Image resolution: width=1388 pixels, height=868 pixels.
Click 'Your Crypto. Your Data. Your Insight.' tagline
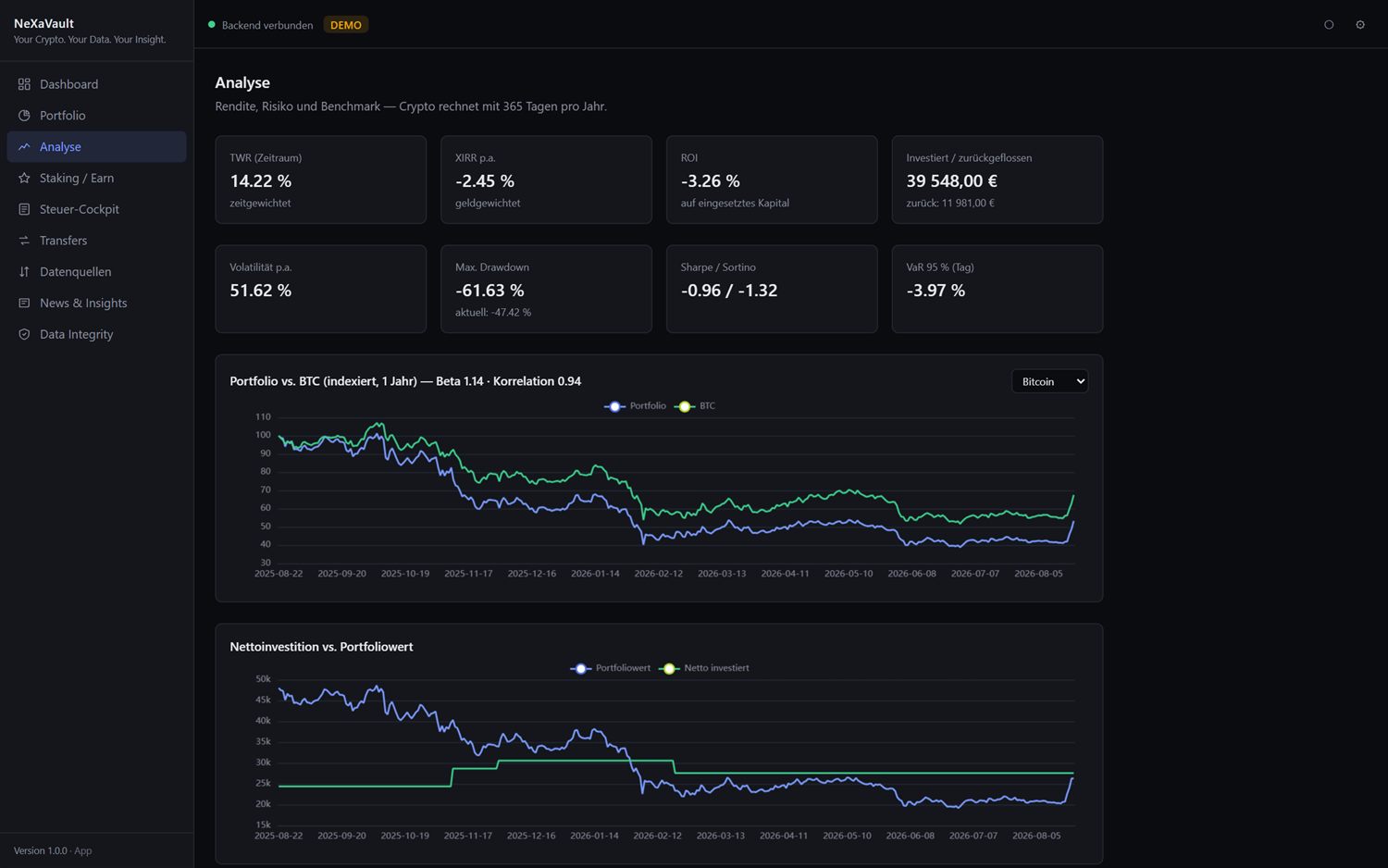90,40
